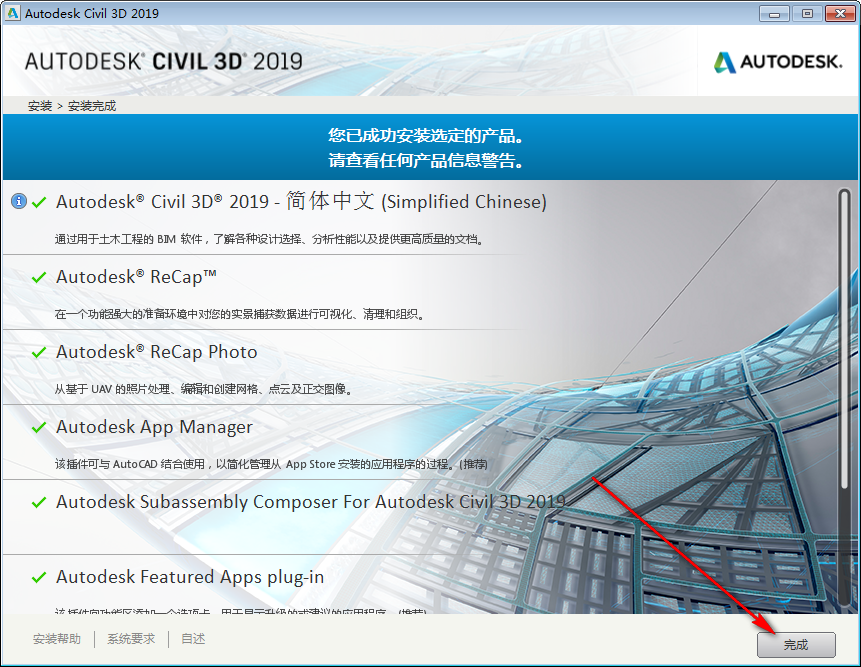Click the Autodesk logo in the header

click(x=778, y=62)
